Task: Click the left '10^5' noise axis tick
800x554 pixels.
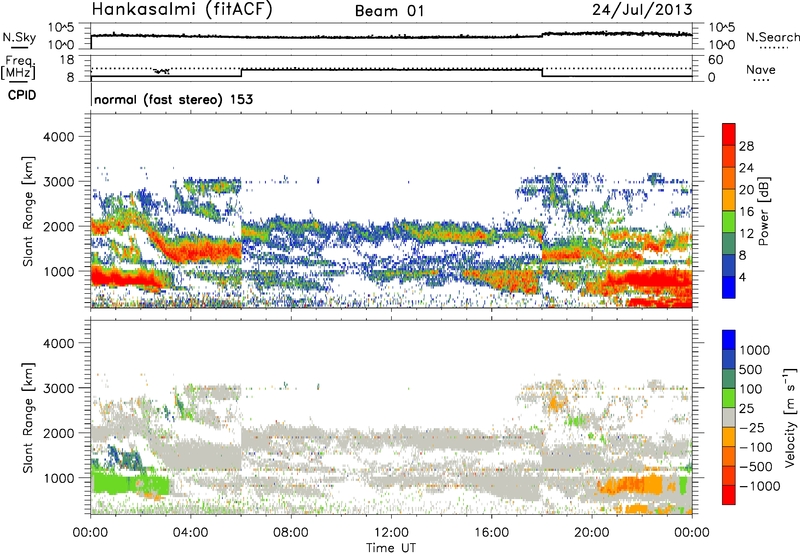Action: point(61,28)
